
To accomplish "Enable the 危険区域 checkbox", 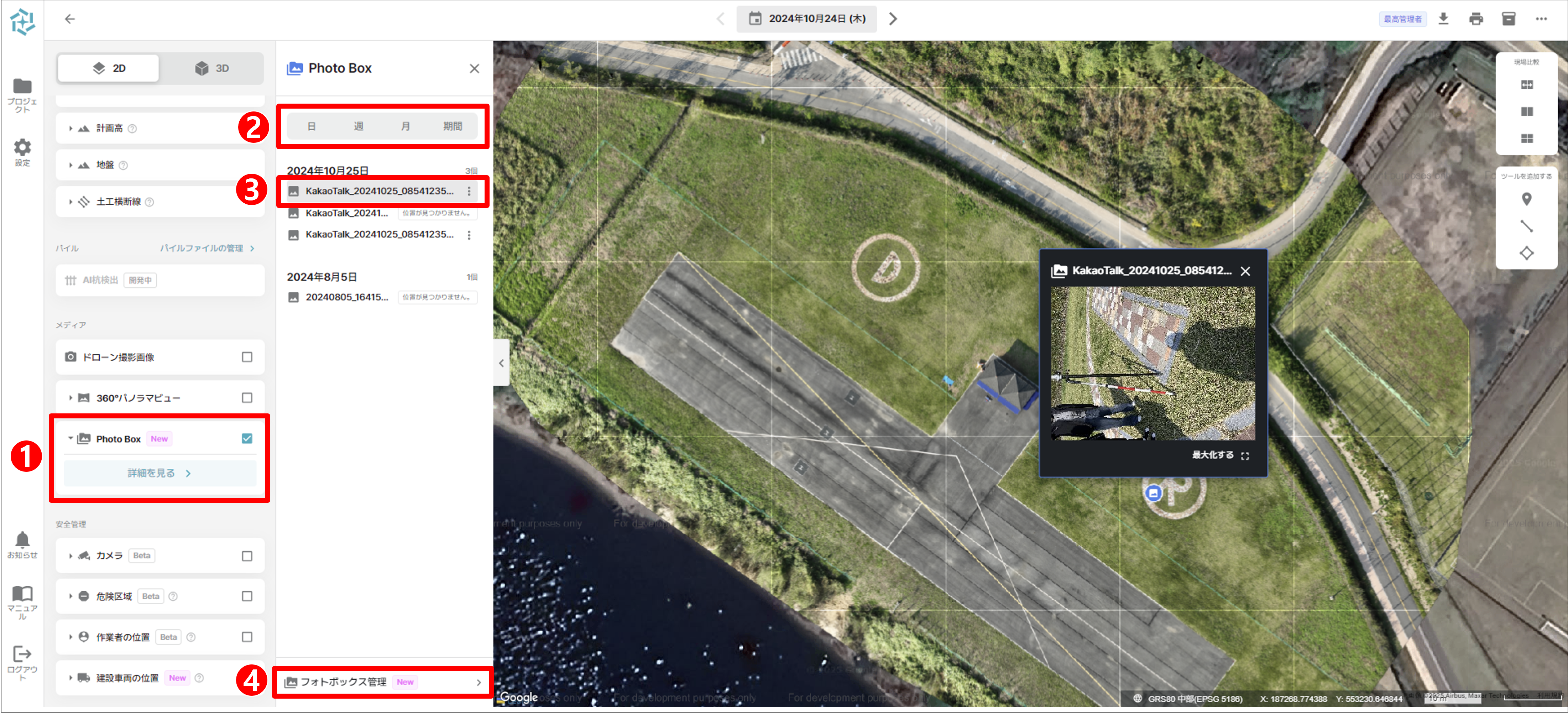I will 246,596.
